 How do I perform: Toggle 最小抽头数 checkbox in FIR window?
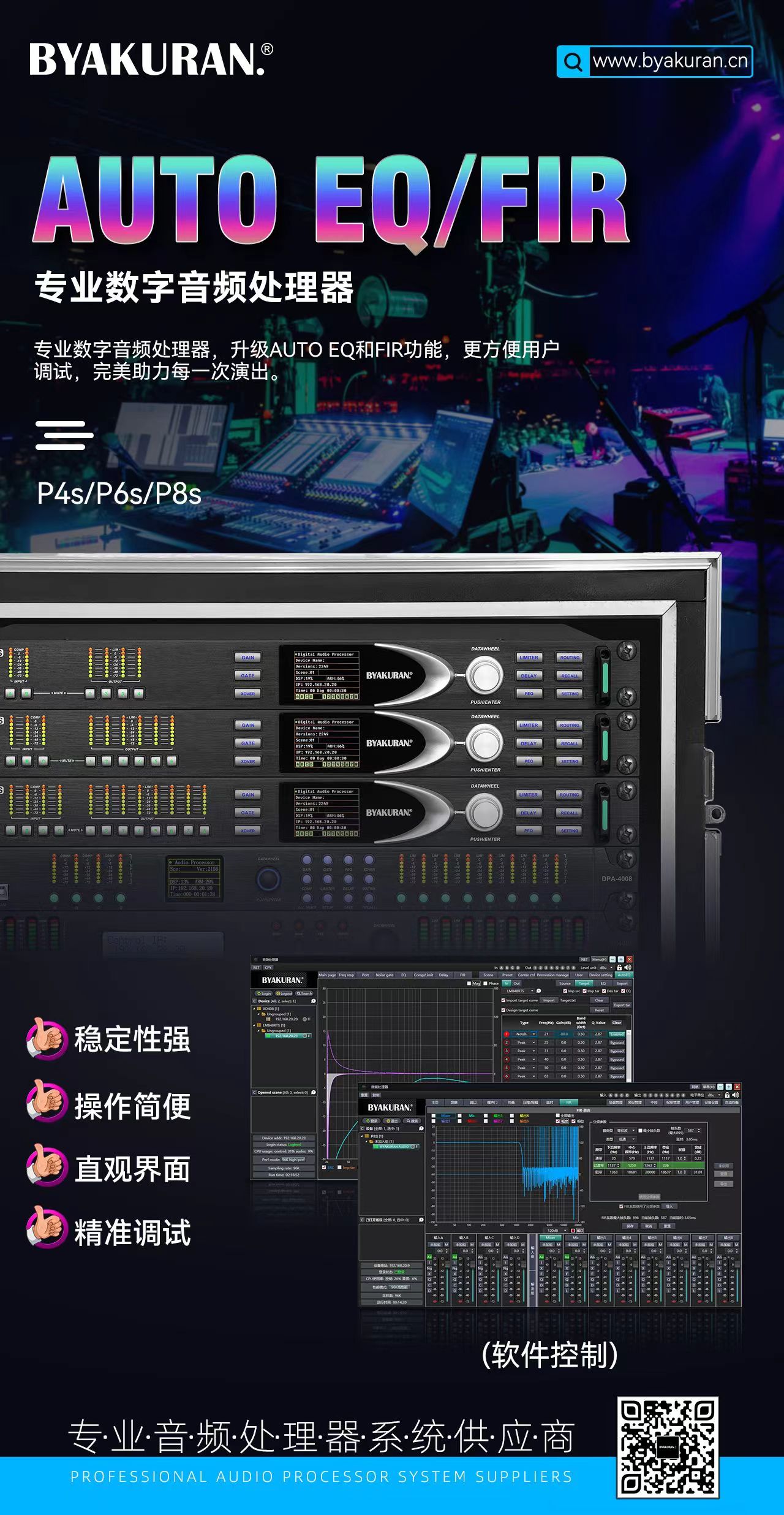(641, 1130)
